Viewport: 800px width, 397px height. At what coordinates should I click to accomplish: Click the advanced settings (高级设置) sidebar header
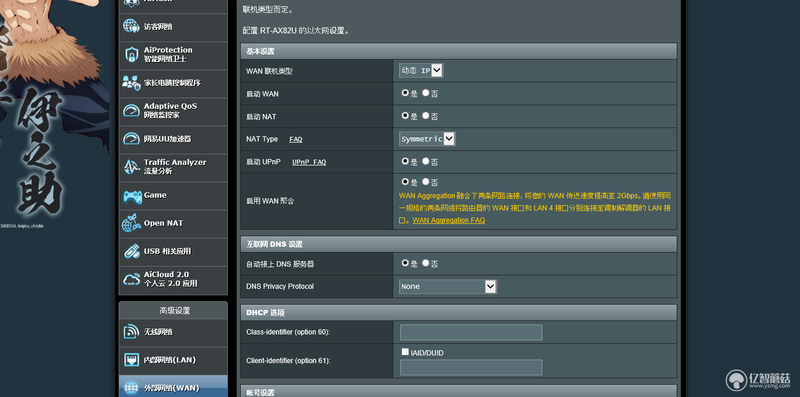pos(173,310)
